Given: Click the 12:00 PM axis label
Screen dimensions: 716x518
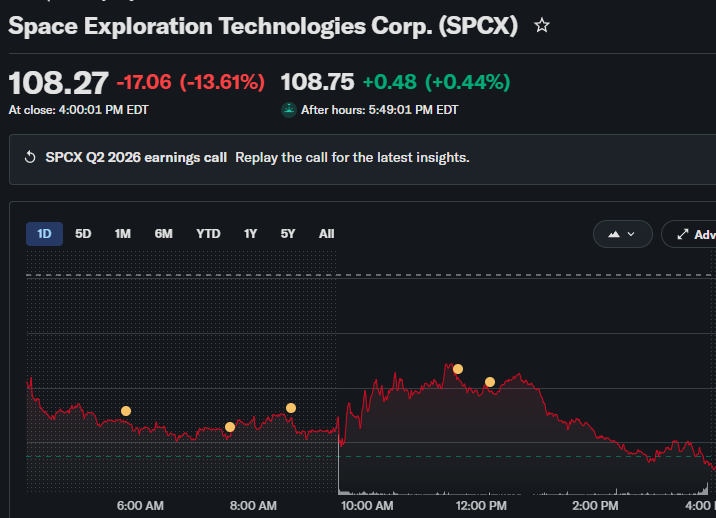Looking at the screenshot, I should pos(481,506).
